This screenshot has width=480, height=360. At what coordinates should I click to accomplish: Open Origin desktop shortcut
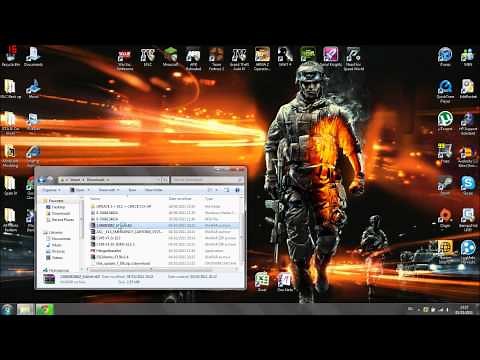445,218
